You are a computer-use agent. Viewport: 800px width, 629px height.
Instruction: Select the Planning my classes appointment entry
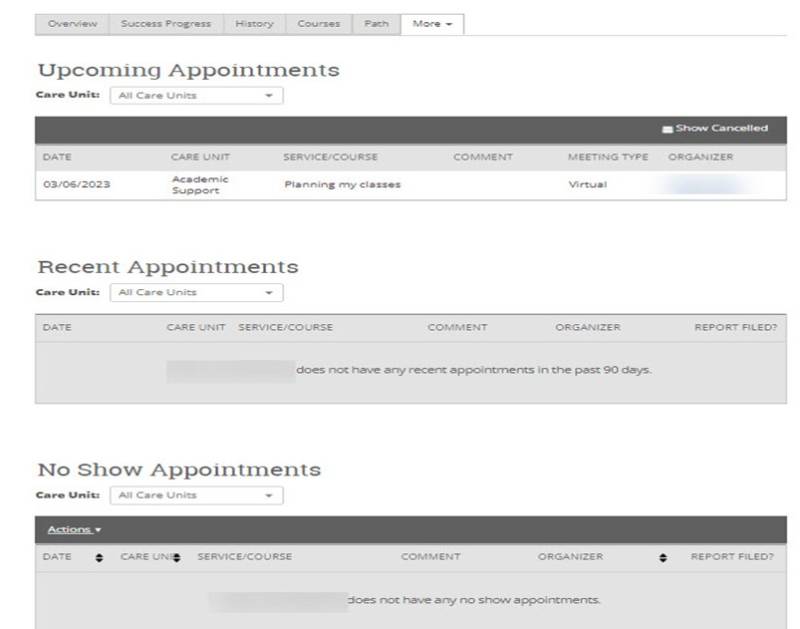coord(342,185)
